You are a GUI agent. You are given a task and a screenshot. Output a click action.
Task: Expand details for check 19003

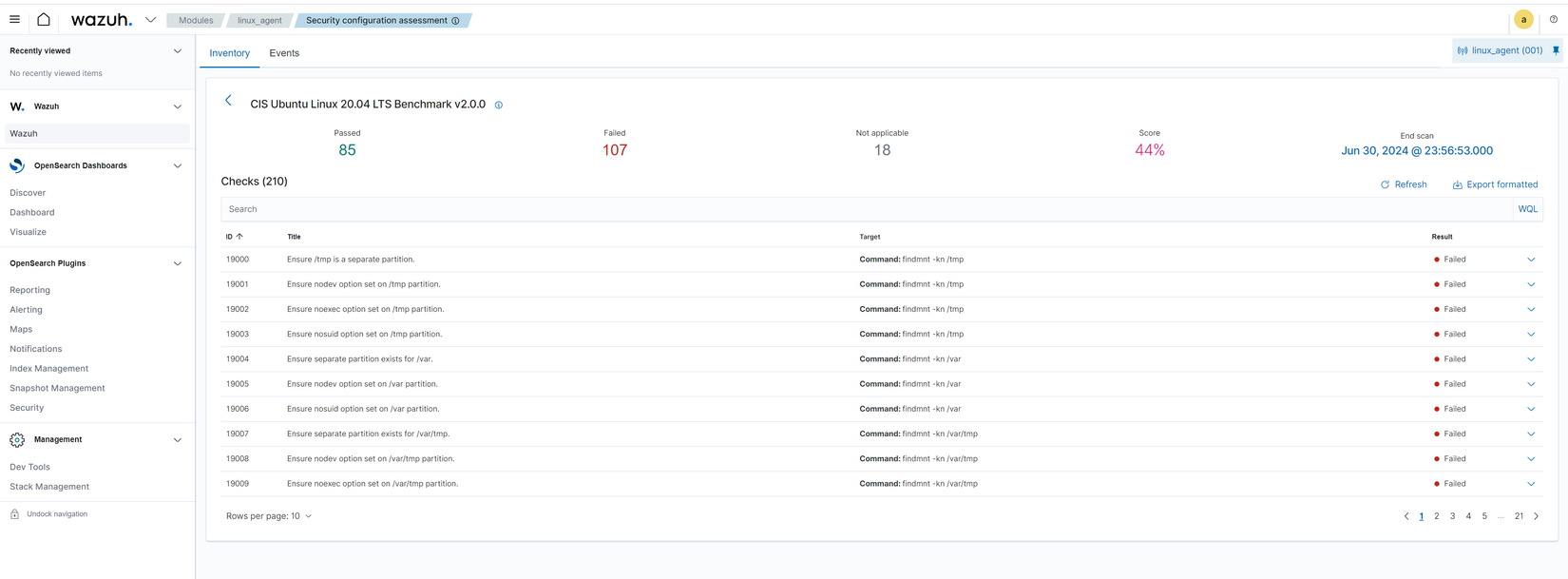pyautogui.click(x=1531, y=335)
